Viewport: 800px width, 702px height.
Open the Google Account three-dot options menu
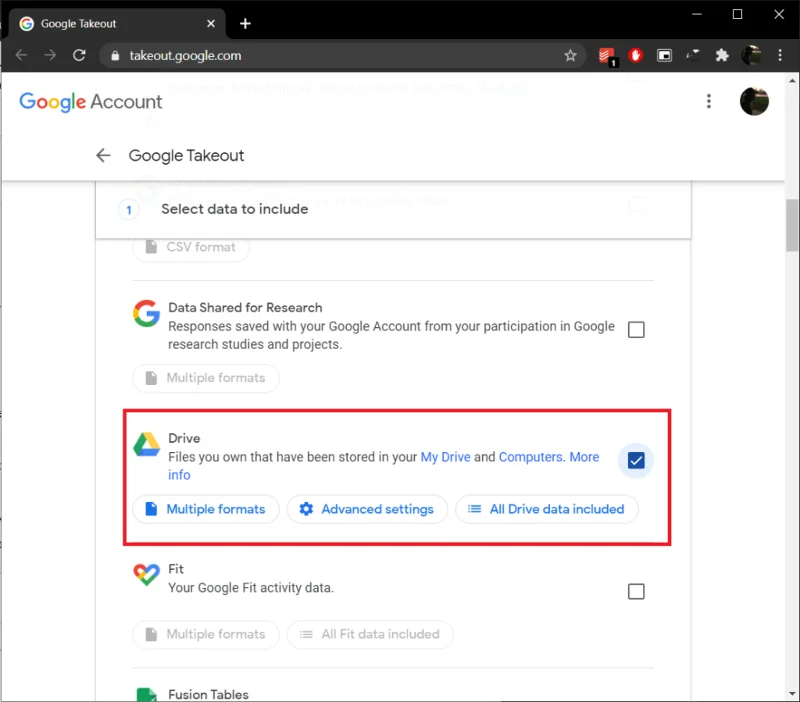point(709,101)
